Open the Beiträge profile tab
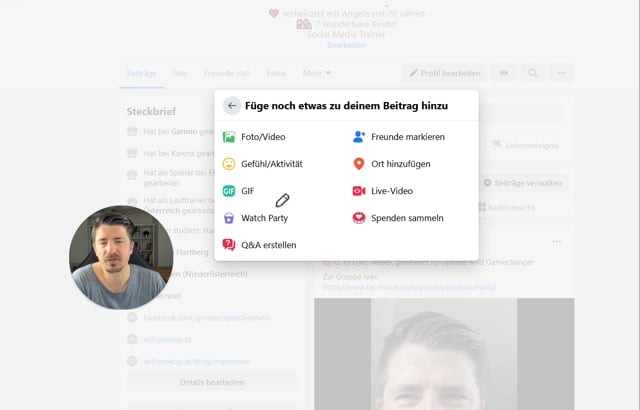Image resolution: width=640 pixels, height=410 pixels. click(142, 73)
